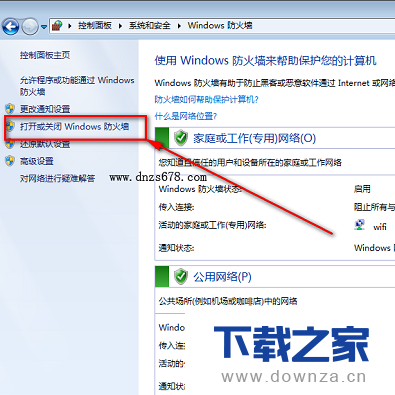395x395 pixels.
Task: Select the 阻止所有与 incoming connections value
Action: (x=374, y=207)
